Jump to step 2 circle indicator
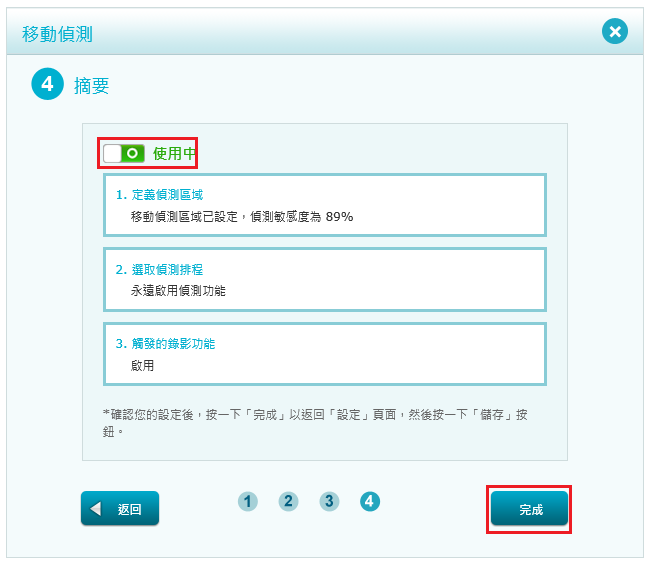 [288, 501]
